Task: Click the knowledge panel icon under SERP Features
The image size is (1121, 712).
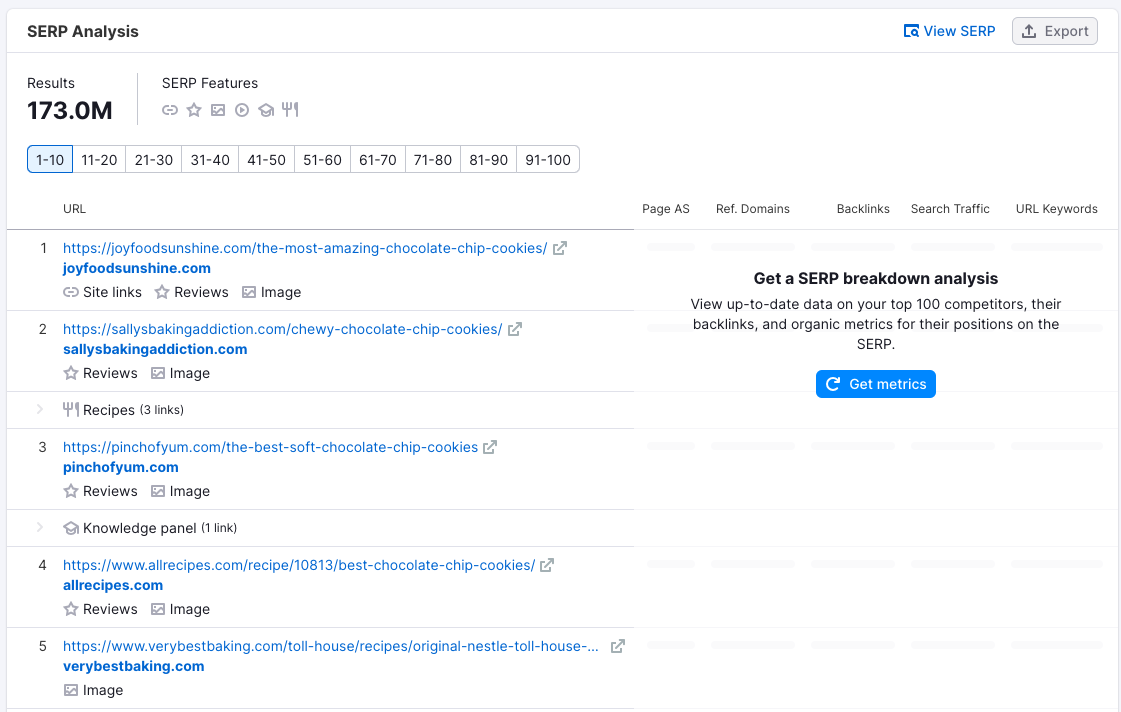Action: point(266,110)
